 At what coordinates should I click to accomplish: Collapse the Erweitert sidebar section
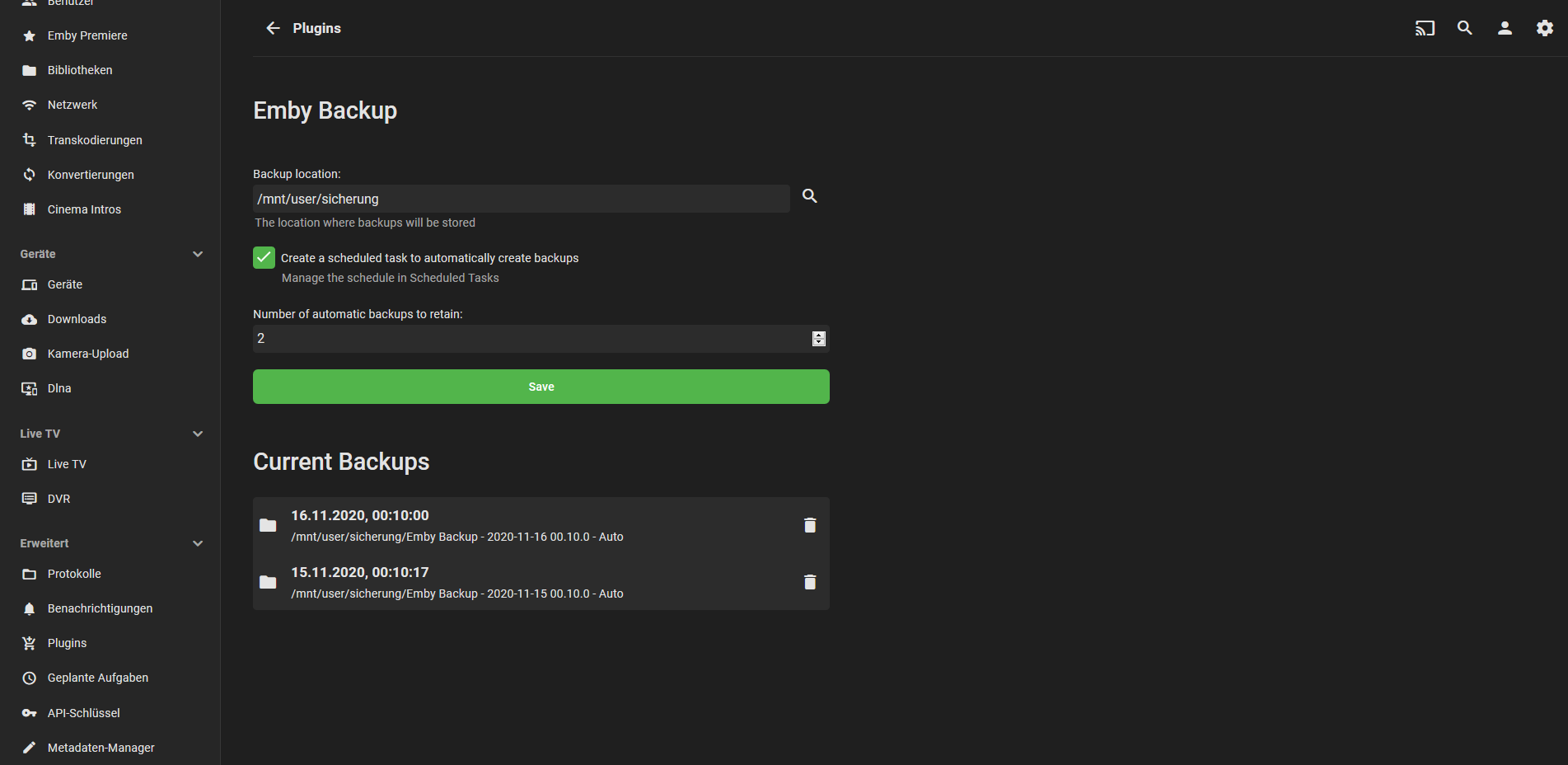pyautogui.click(x=198, y=543)
